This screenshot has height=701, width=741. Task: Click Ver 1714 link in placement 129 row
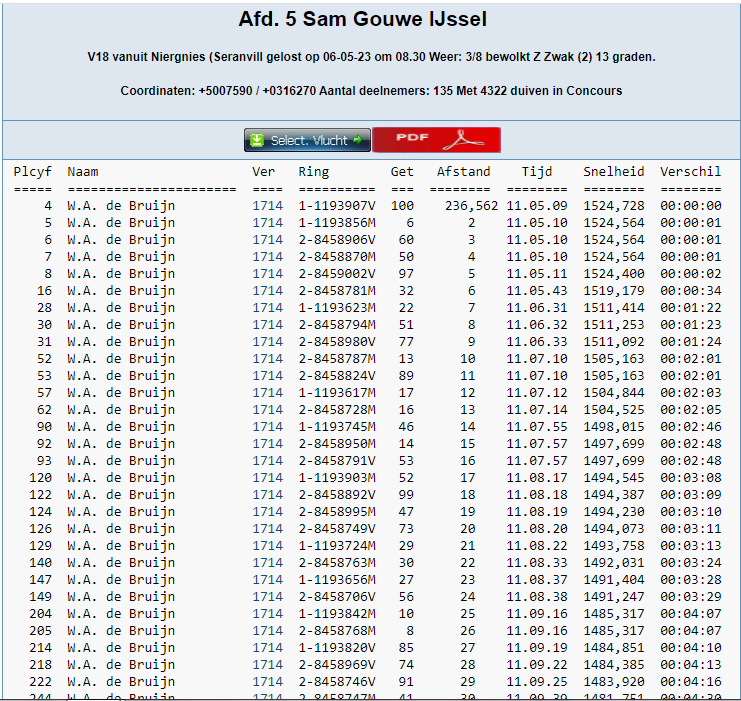point(267,546)
